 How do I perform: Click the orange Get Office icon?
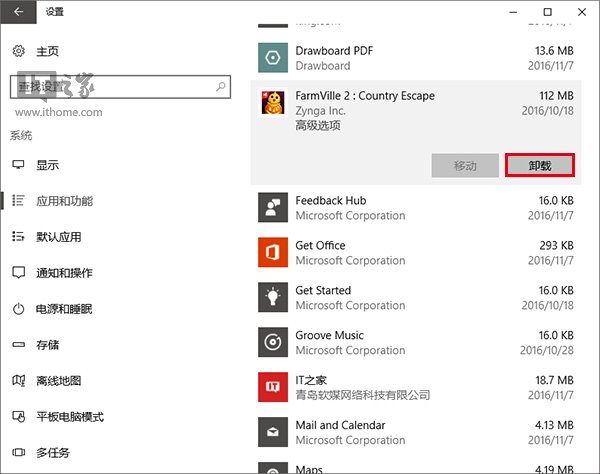pyautogui.click(x=273, y=252)
